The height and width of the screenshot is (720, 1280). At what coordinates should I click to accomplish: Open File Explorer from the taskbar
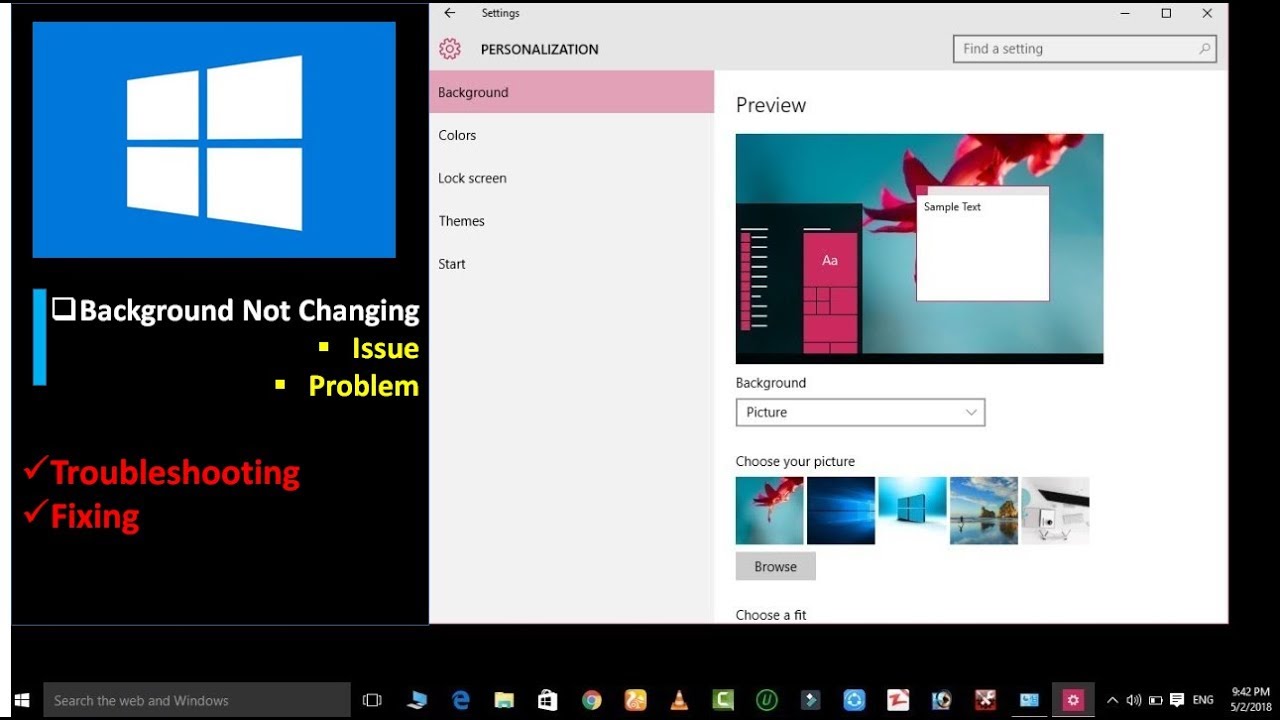[504, 700]
